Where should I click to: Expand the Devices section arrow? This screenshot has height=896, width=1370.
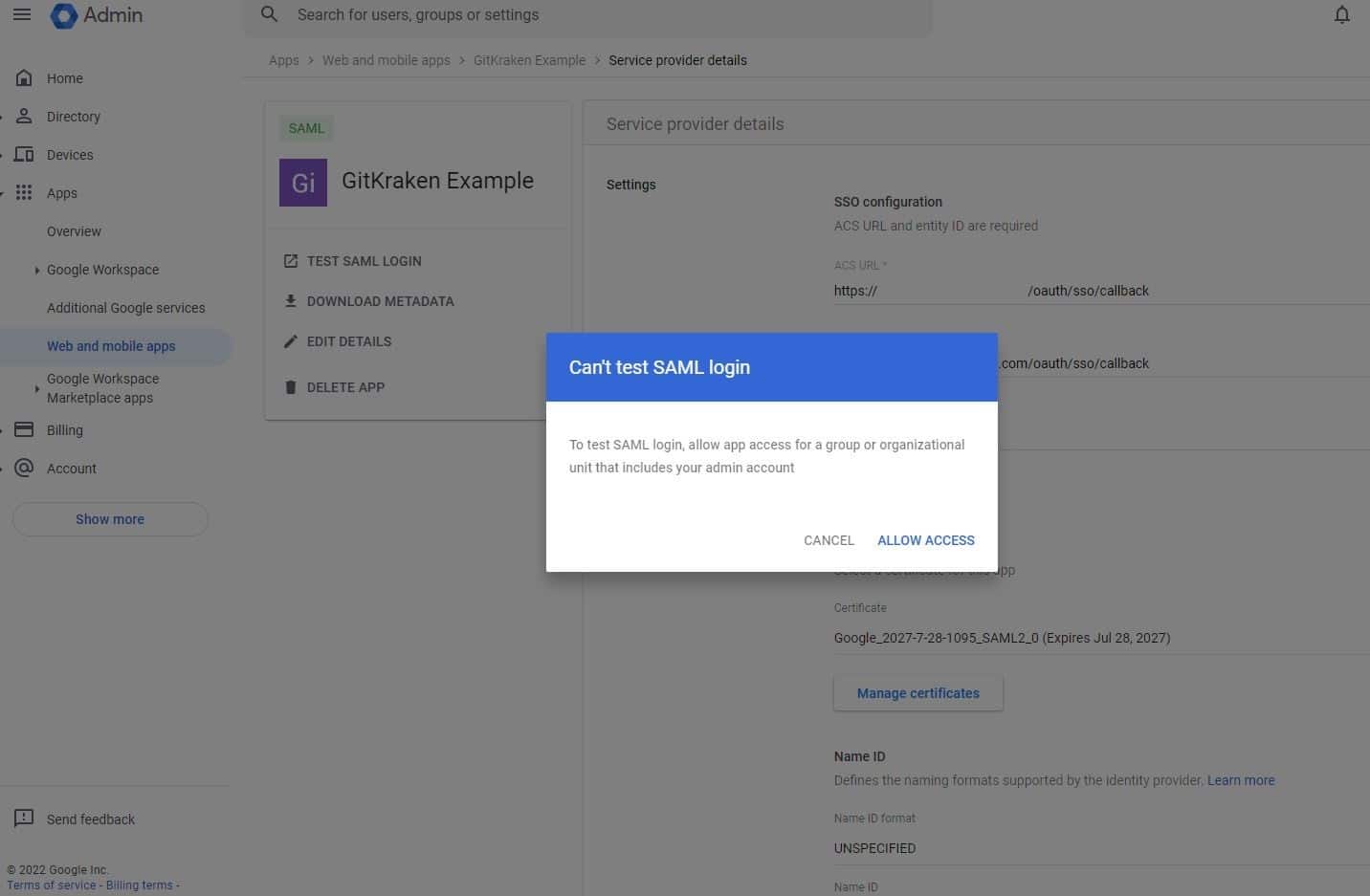tap(2, 155)
